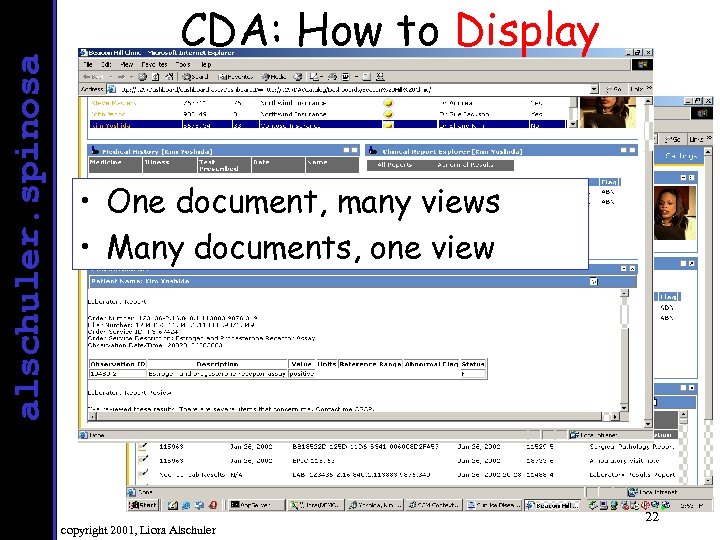720x540 pixels.
Task: Click the Mail icon in the toolbar
Action: coord(315,77)
